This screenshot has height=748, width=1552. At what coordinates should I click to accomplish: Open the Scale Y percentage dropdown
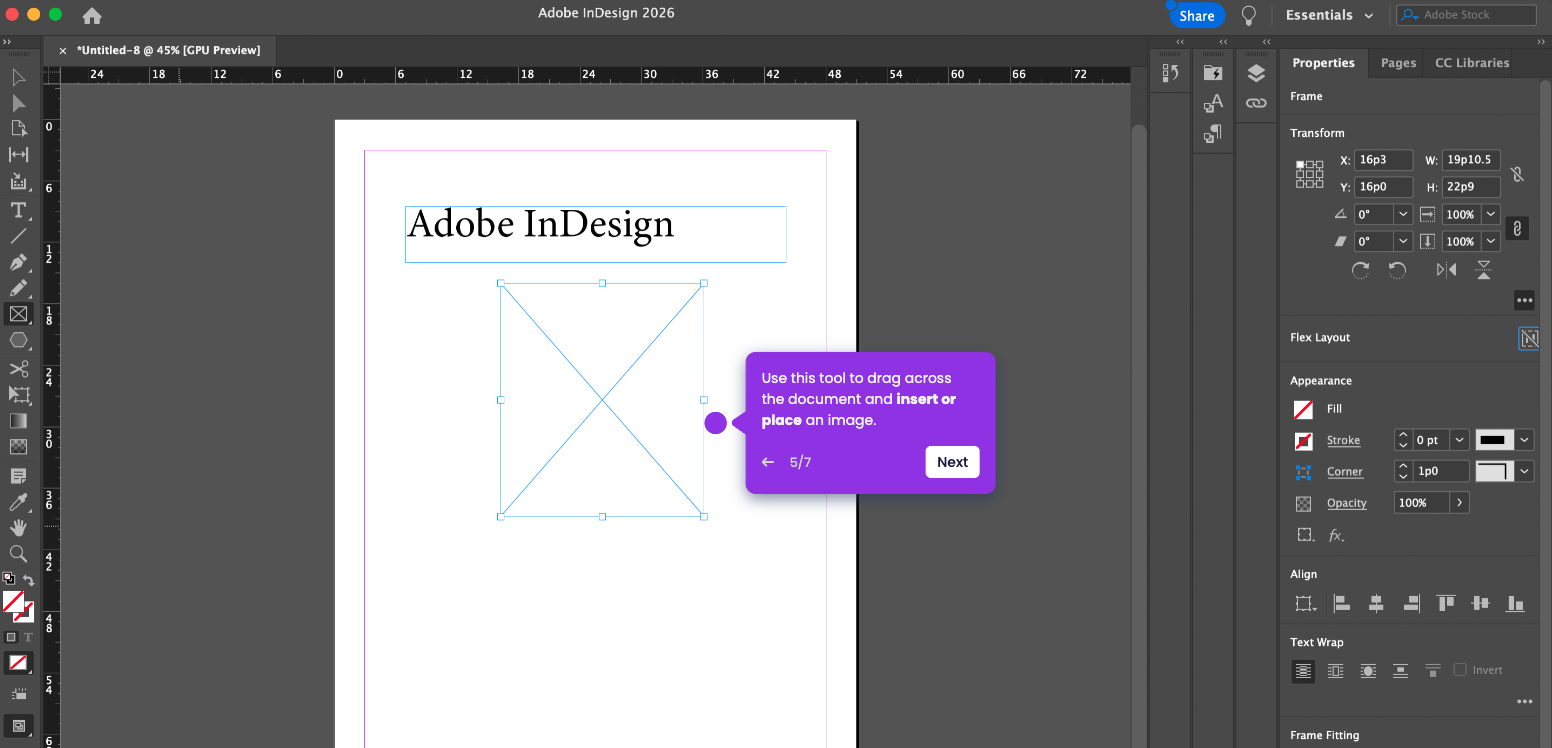pos(1491,241)
